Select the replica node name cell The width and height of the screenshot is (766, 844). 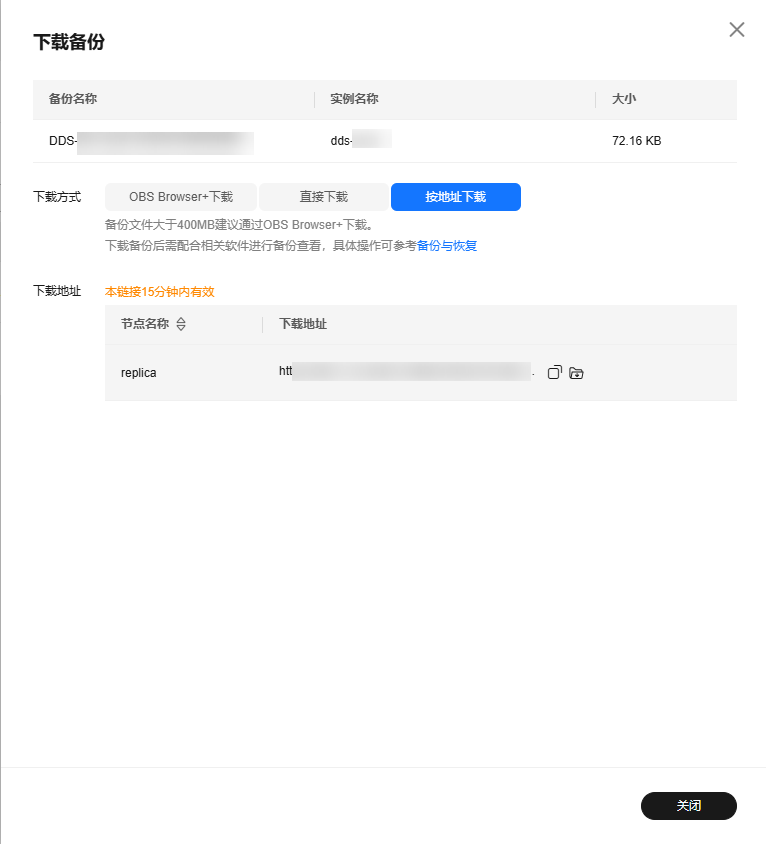point(139,373)
